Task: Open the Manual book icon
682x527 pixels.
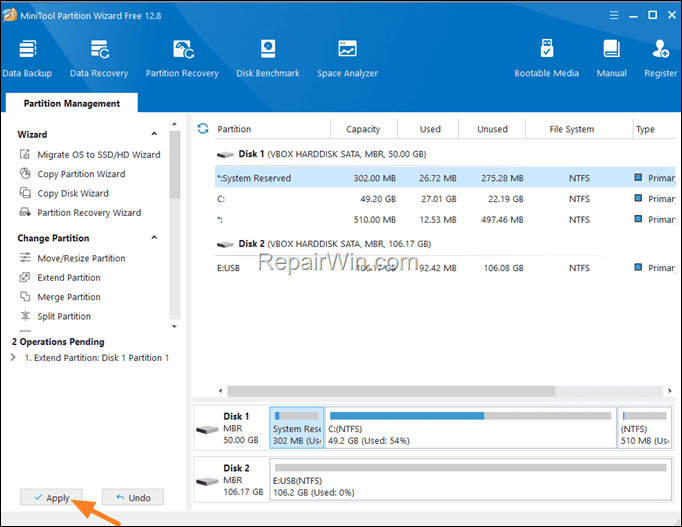Action: click(612, 49)
